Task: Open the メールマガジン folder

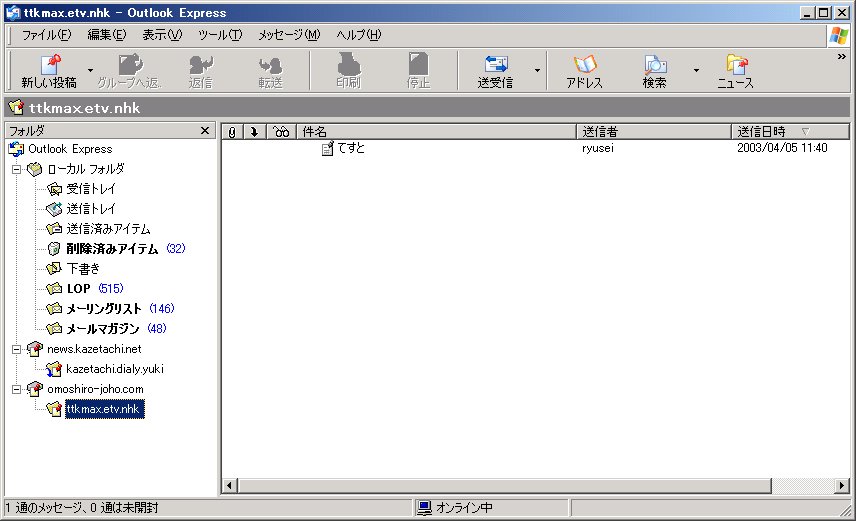Action: pyautogui.click(x=103, y=329)
